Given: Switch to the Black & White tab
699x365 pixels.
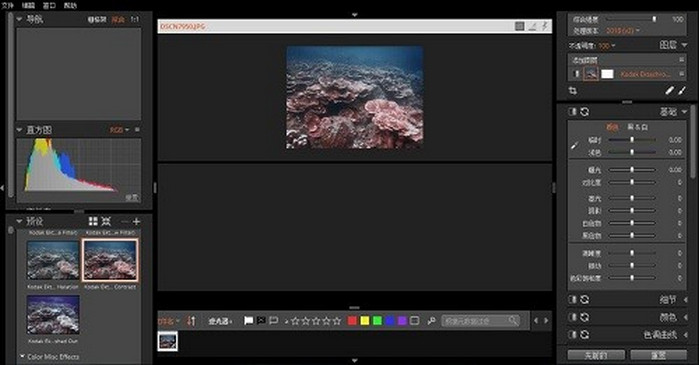Looking at the screenshot, I should click(637, 127).
